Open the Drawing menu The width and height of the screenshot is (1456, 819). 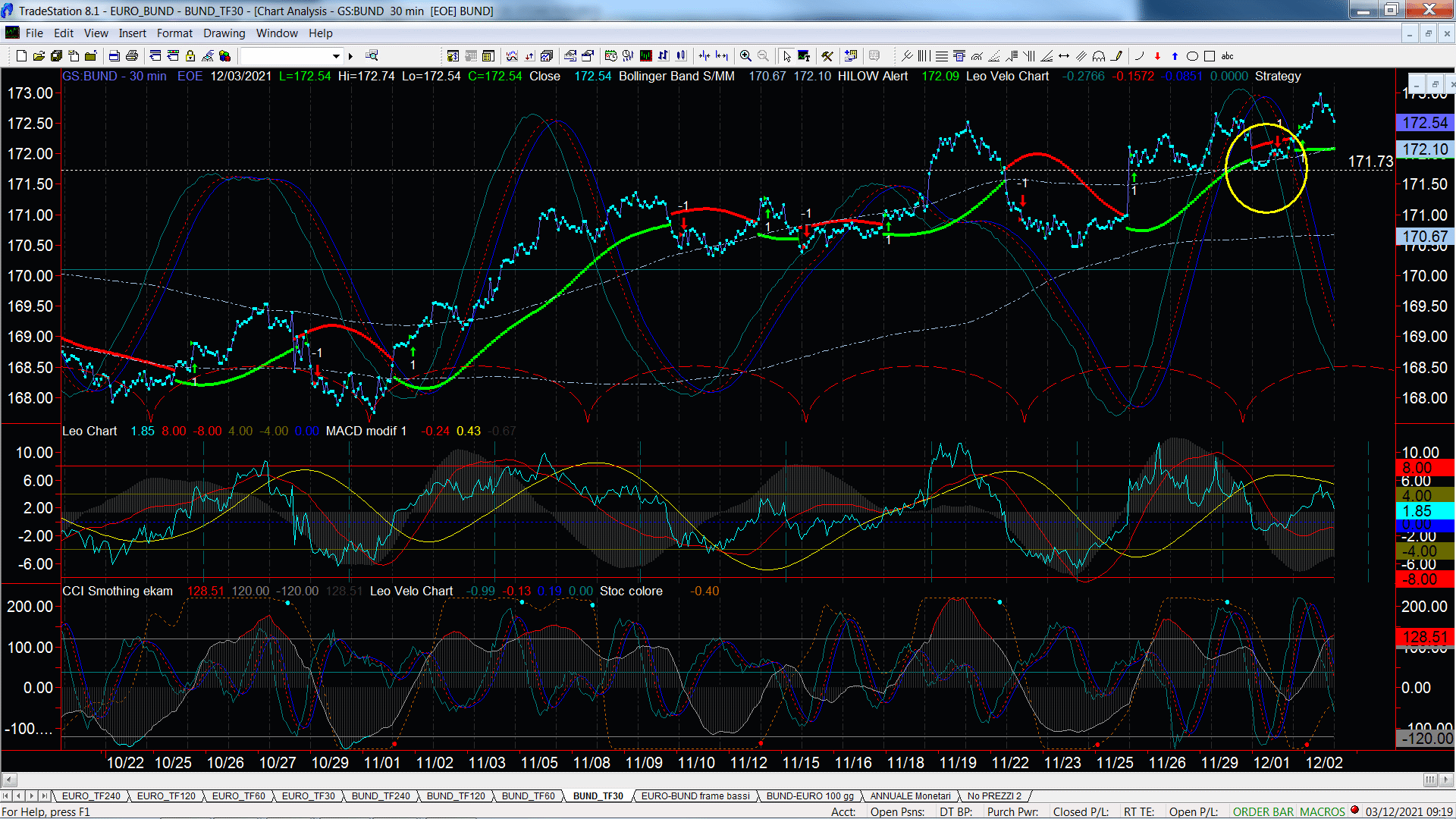point(224,33)
